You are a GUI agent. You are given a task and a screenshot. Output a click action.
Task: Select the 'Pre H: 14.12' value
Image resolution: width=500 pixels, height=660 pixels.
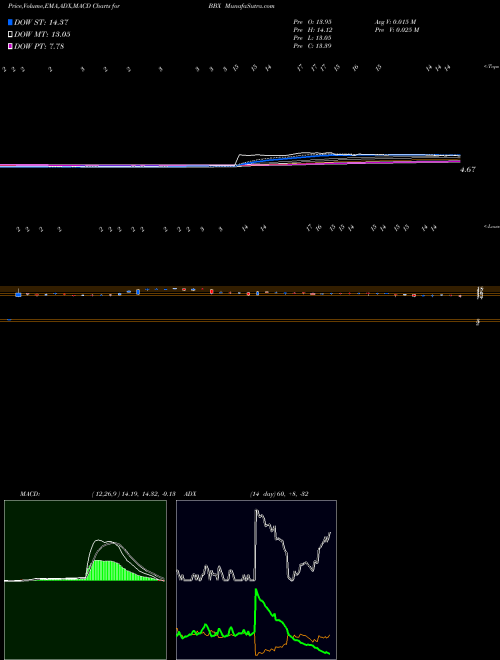point(313,30)
